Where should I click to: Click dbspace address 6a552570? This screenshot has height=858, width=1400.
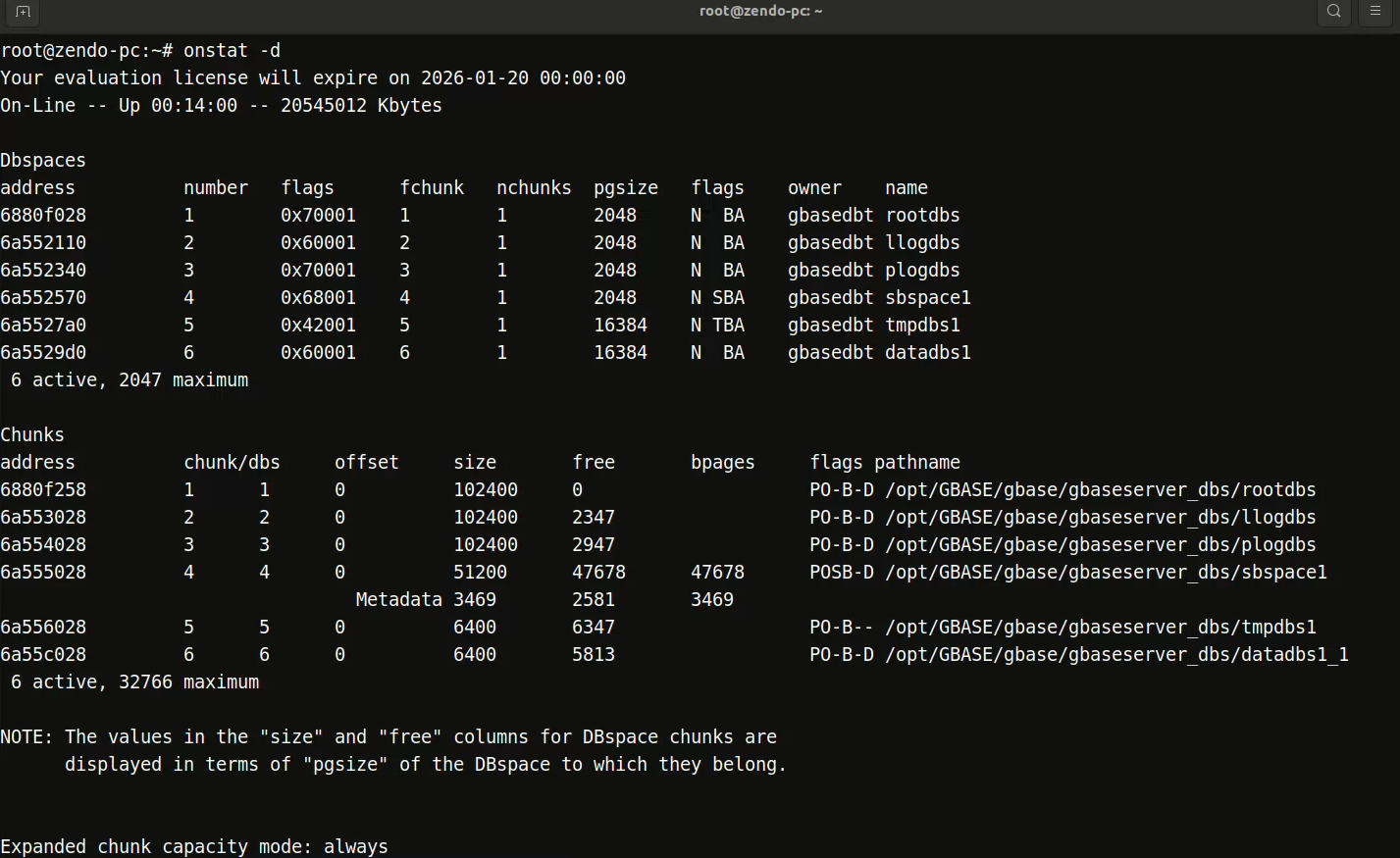pos(43,298)
